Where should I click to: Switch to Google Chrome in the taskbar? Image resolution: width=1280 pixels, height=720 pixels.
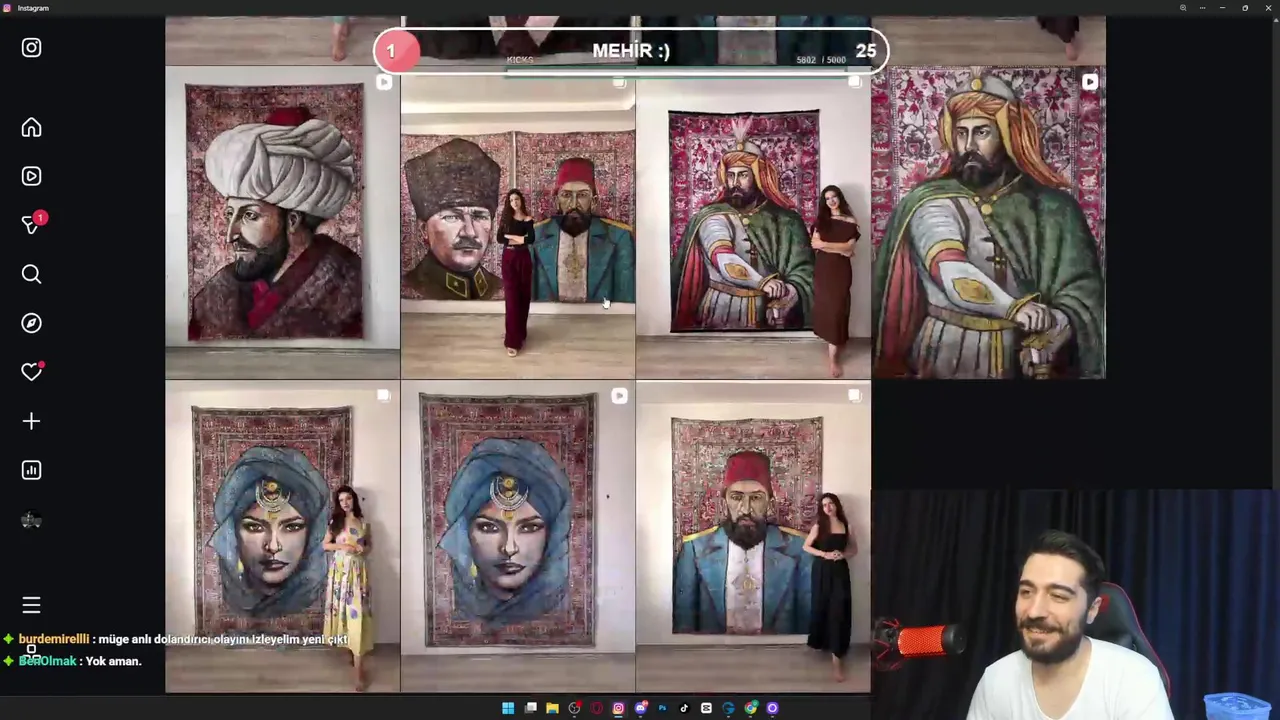click(751, 708)
